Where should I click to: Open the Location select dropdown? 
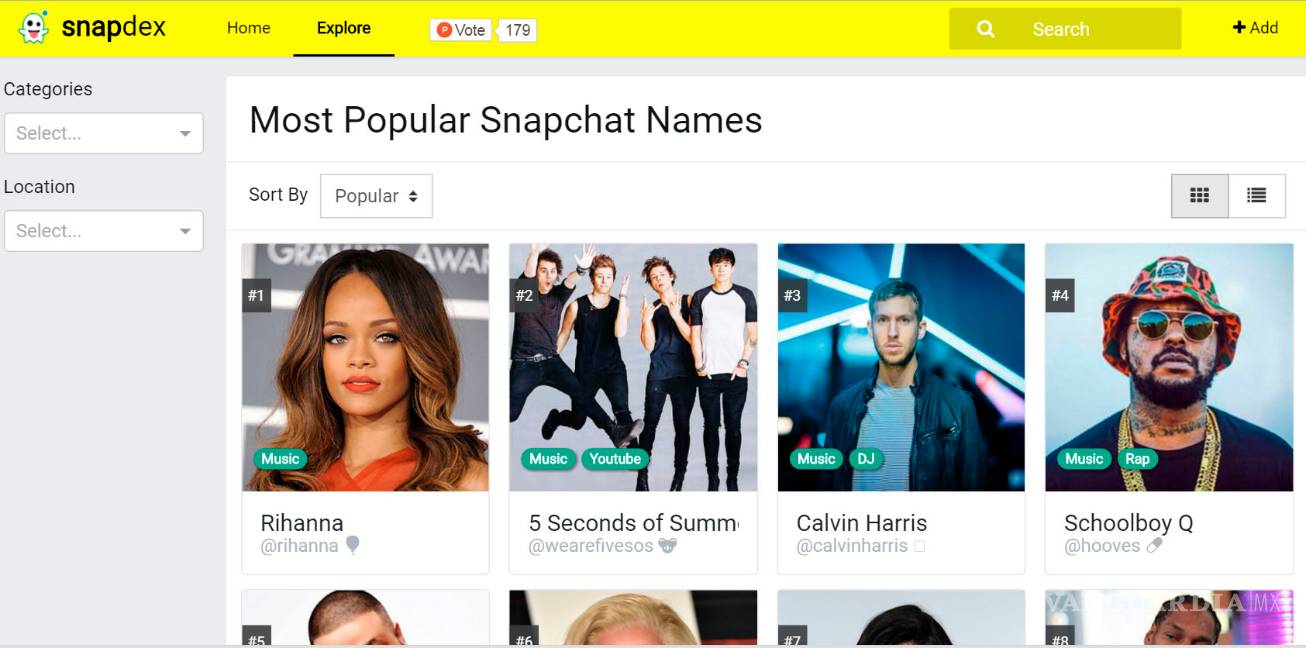pyautogui.click(x=104, y=231)
